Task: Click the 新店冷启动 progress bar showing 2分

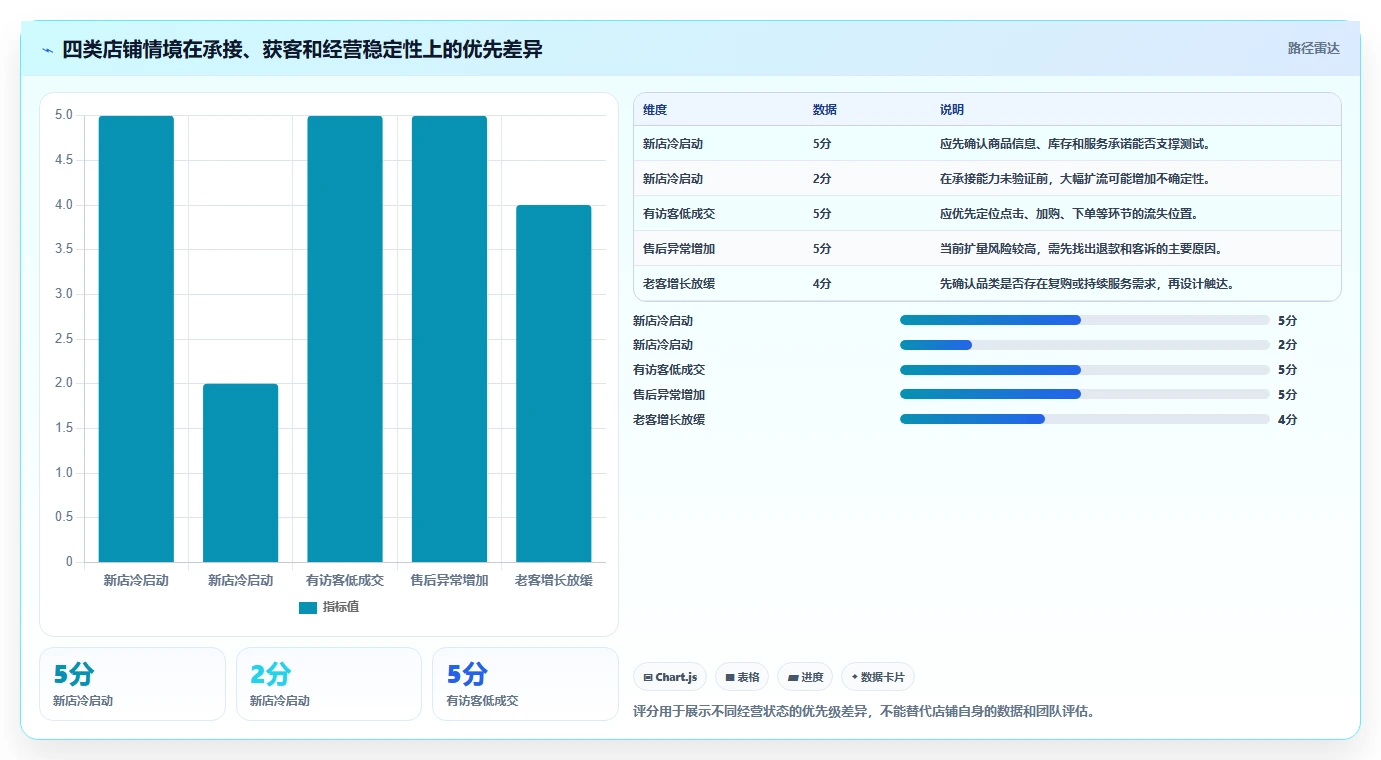Action: pyautogui.click(x=1085, y=345)
